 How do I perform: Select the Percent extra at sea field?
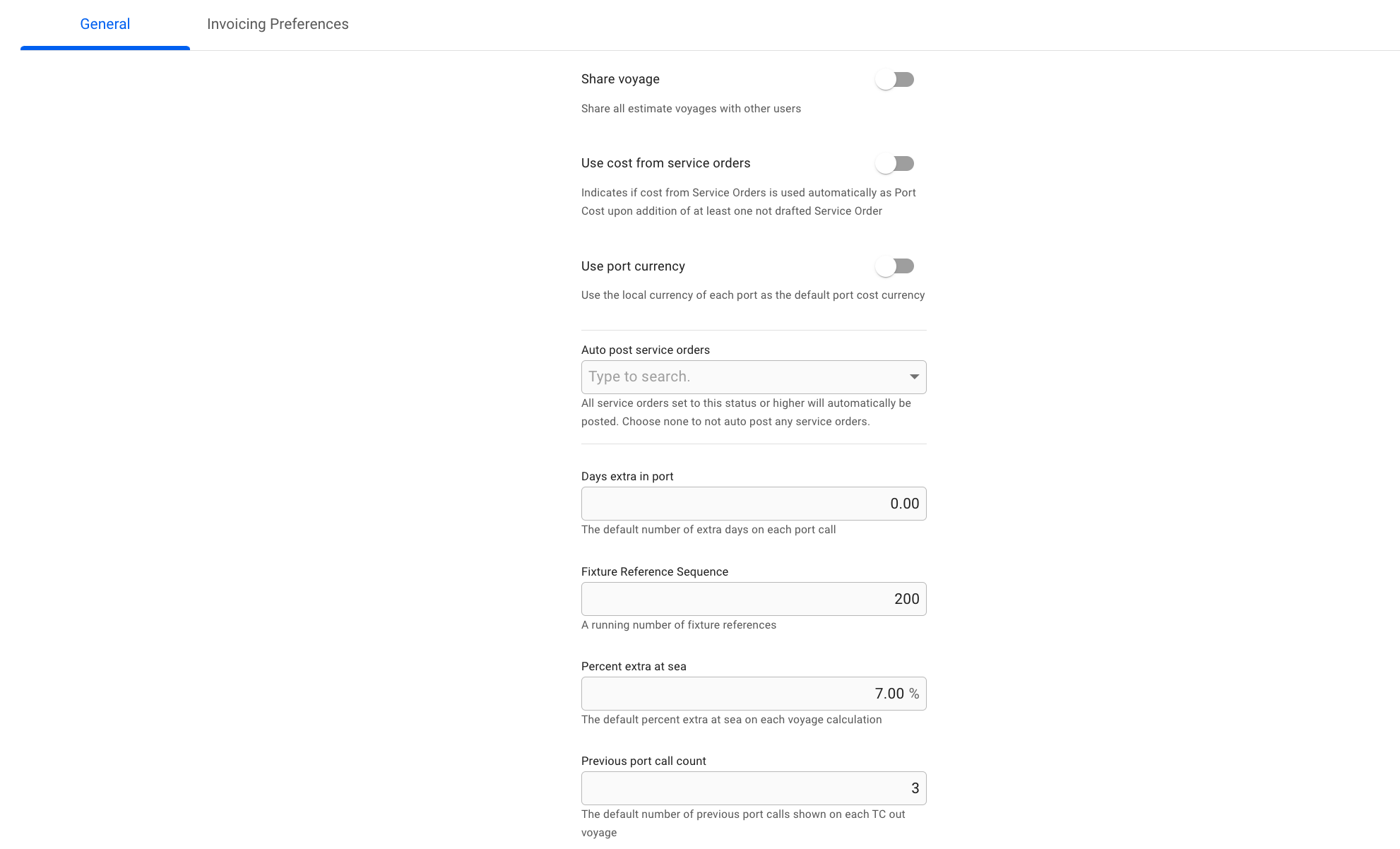tap(742, 694)
